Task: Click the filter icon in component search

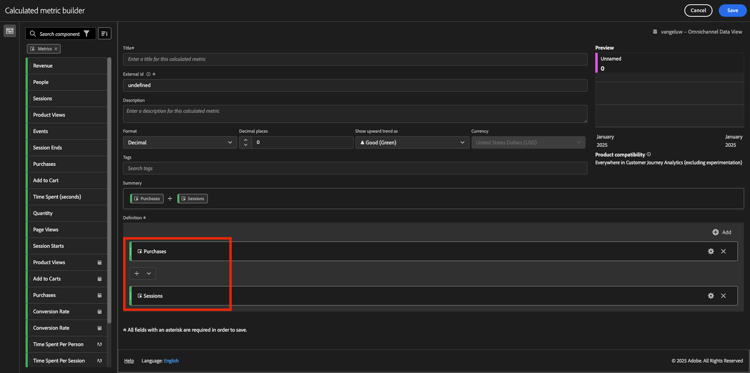Action: click(x=87, y=34)
